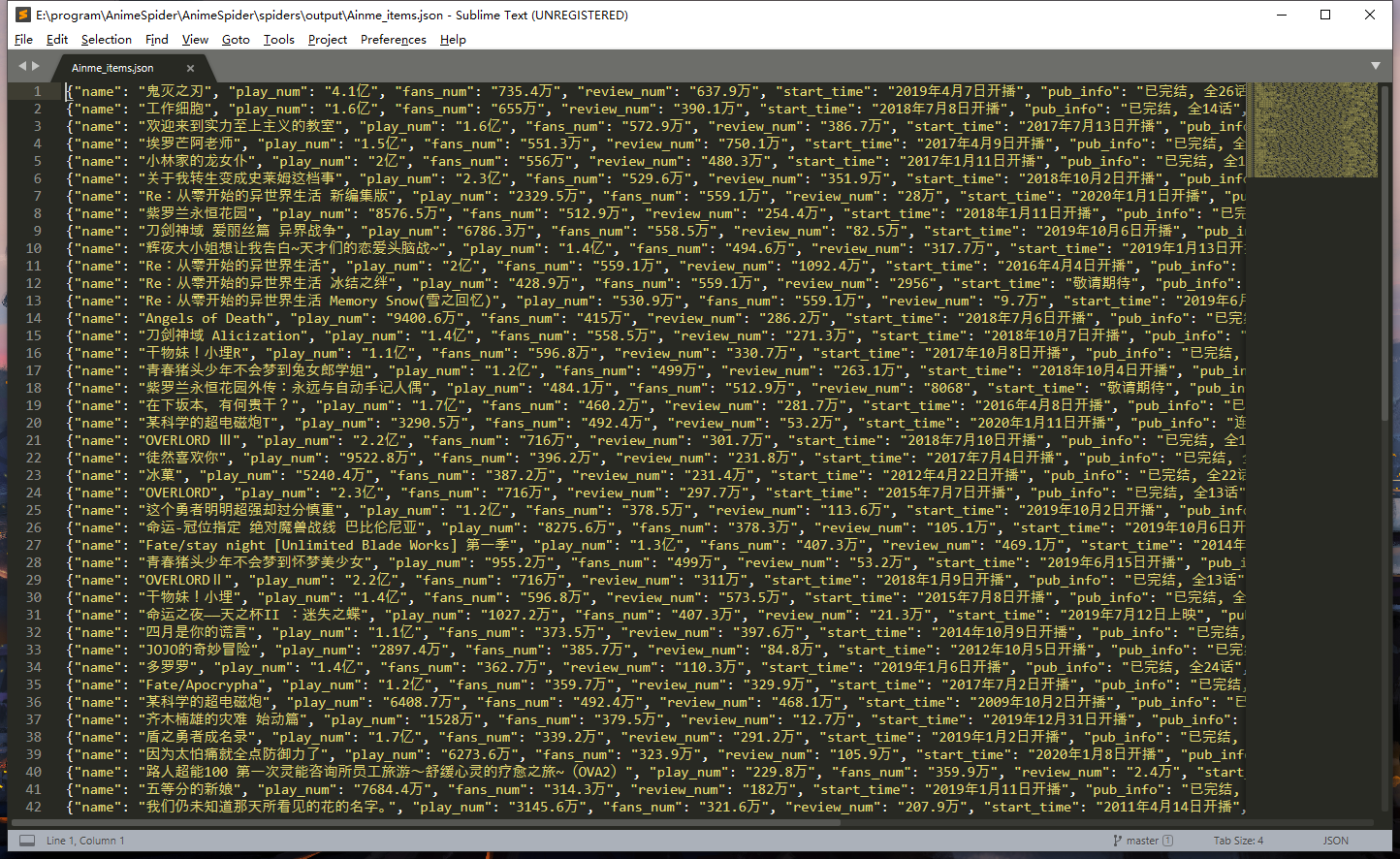Open the tab list dropdown arrow
Screen dimensions: 1400x859
(1375, 66)
